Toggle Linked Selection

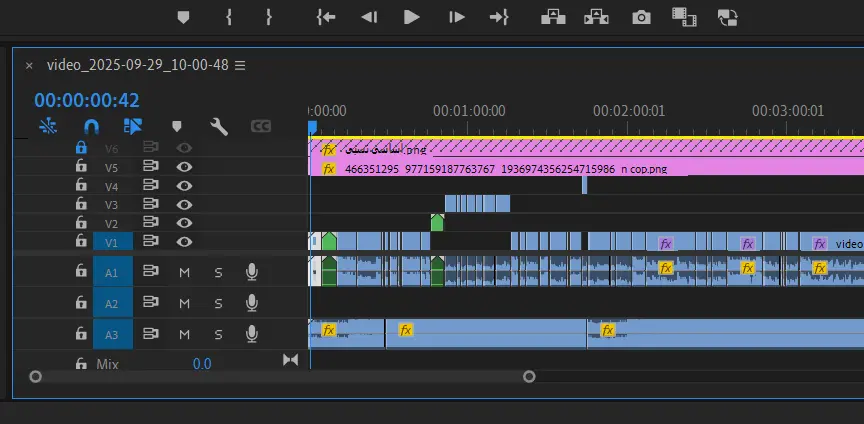point(133,127)
